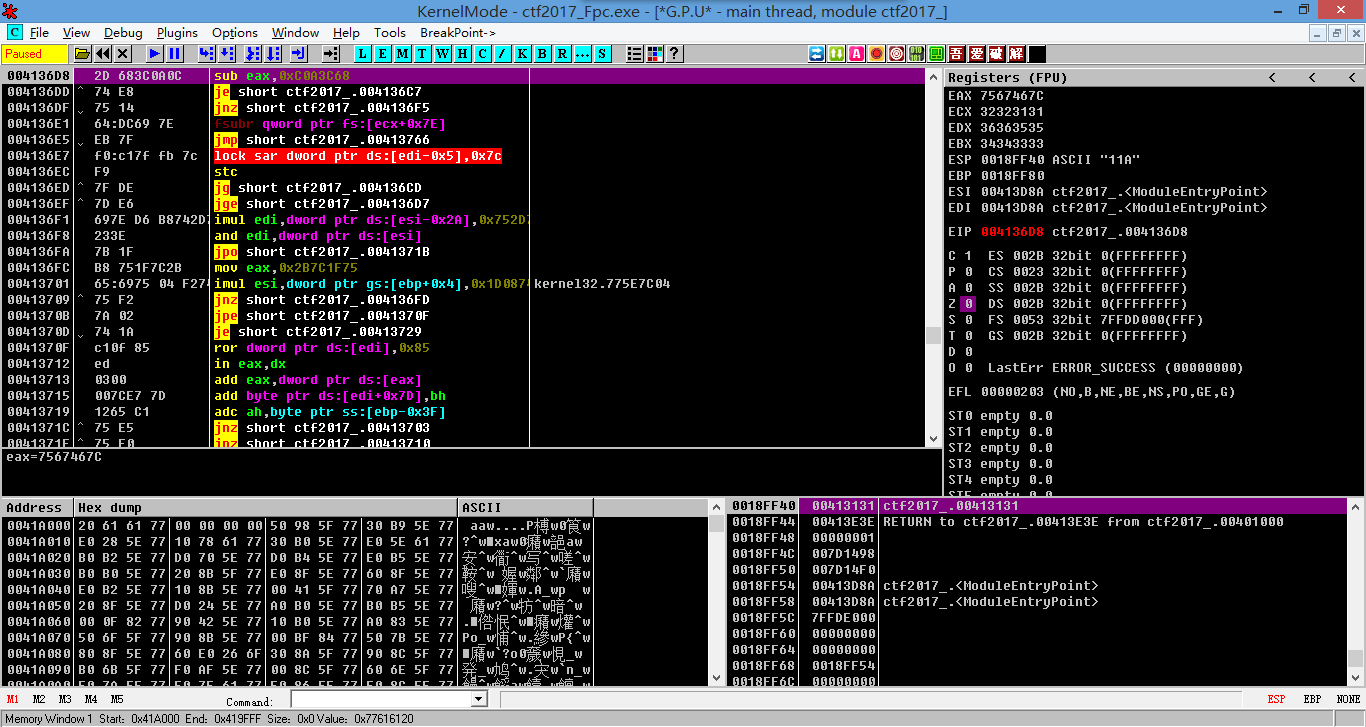Open the File menu
1366x727 pixels.
[x=39, y=33]
